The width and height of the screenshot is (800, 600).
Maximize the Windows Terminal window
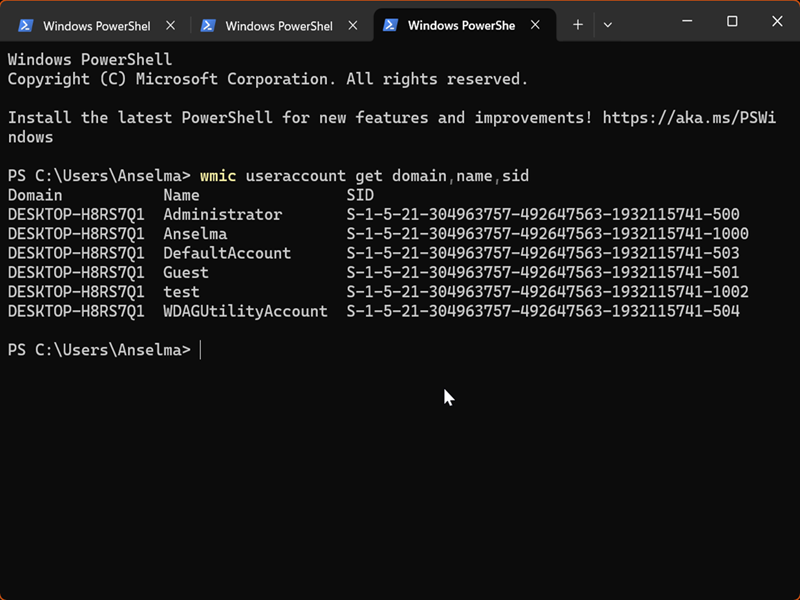[732, 21]
